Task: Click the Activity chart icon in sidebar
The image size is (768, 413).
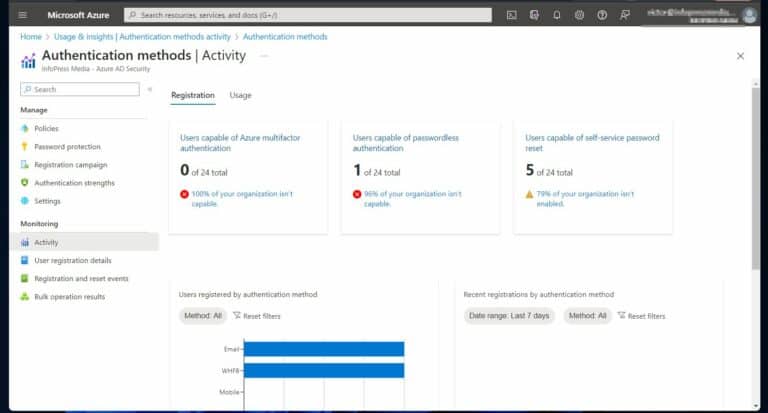Action: [24, 242]
